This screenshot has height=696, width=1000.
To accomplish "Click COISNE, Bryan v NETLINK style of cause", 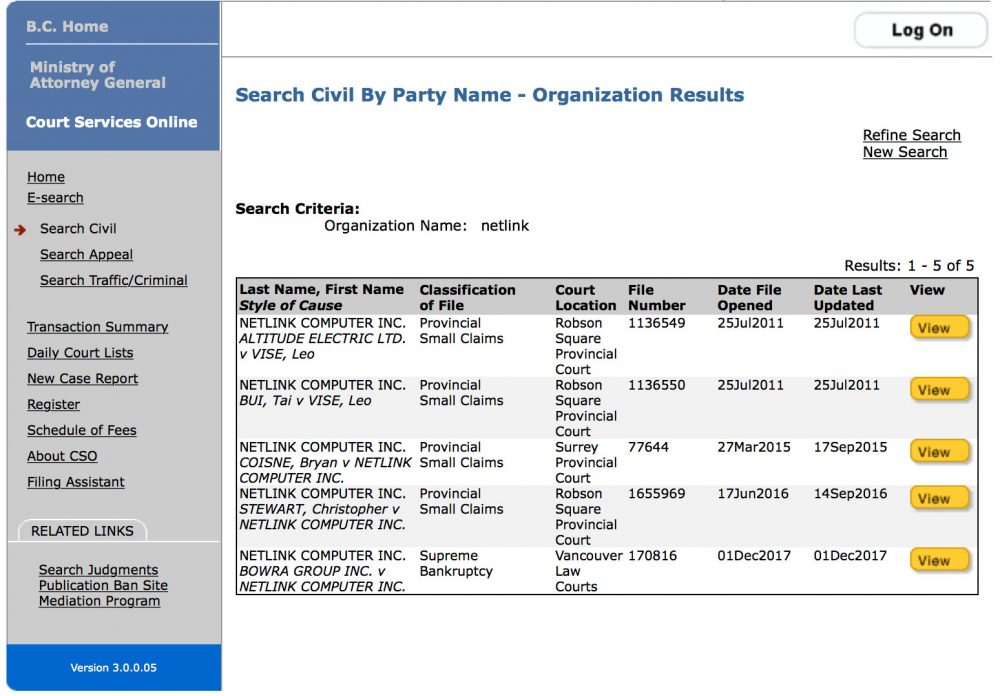I will pos(325,470).
